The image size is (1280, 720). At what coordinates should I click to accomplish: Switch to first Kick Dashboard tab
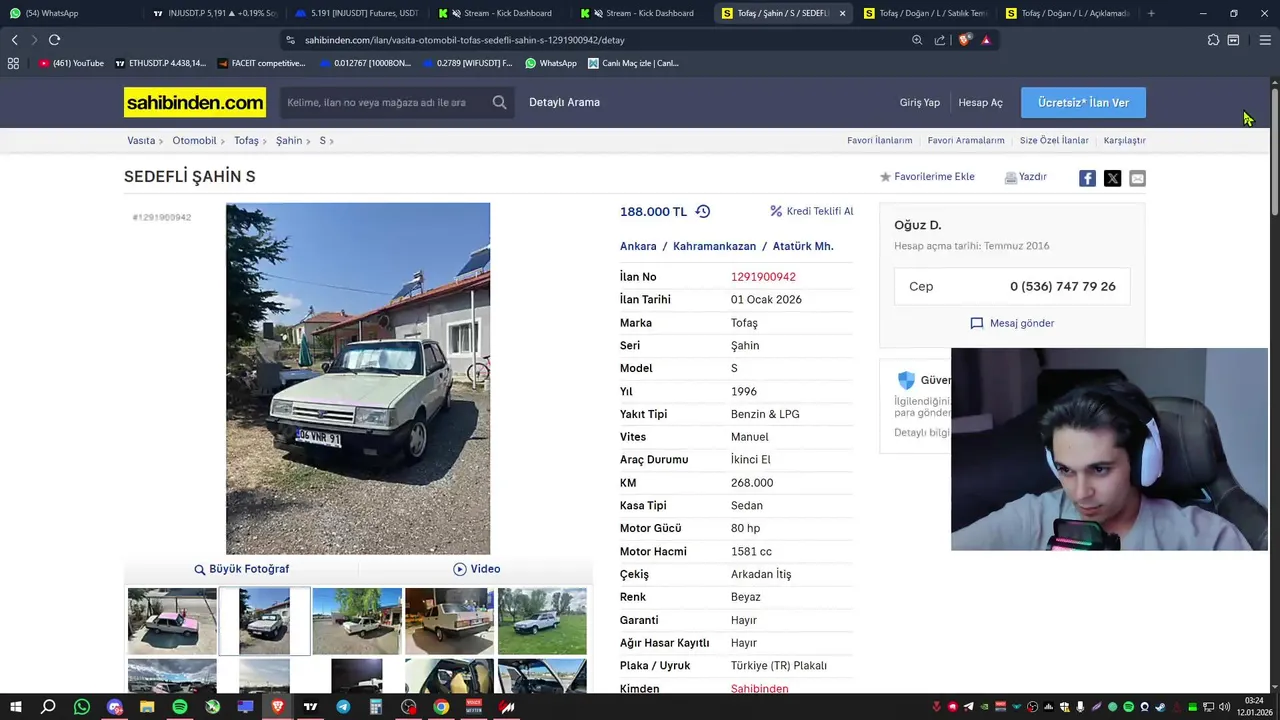point(498,13)
